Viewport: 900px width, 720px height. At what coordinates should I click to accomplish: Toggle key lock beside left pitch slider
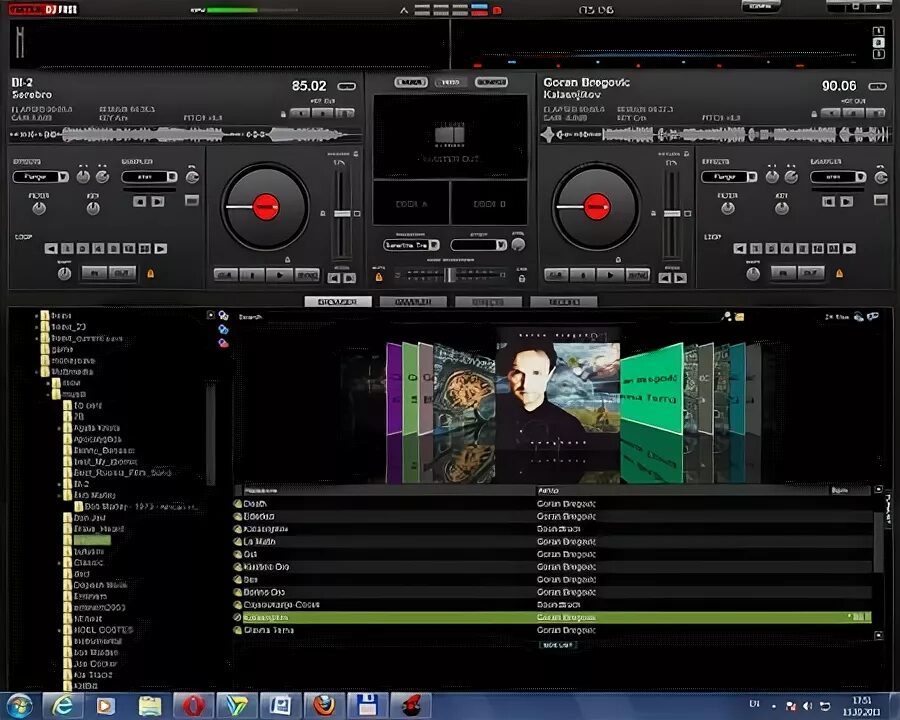[x=323, y=214]
